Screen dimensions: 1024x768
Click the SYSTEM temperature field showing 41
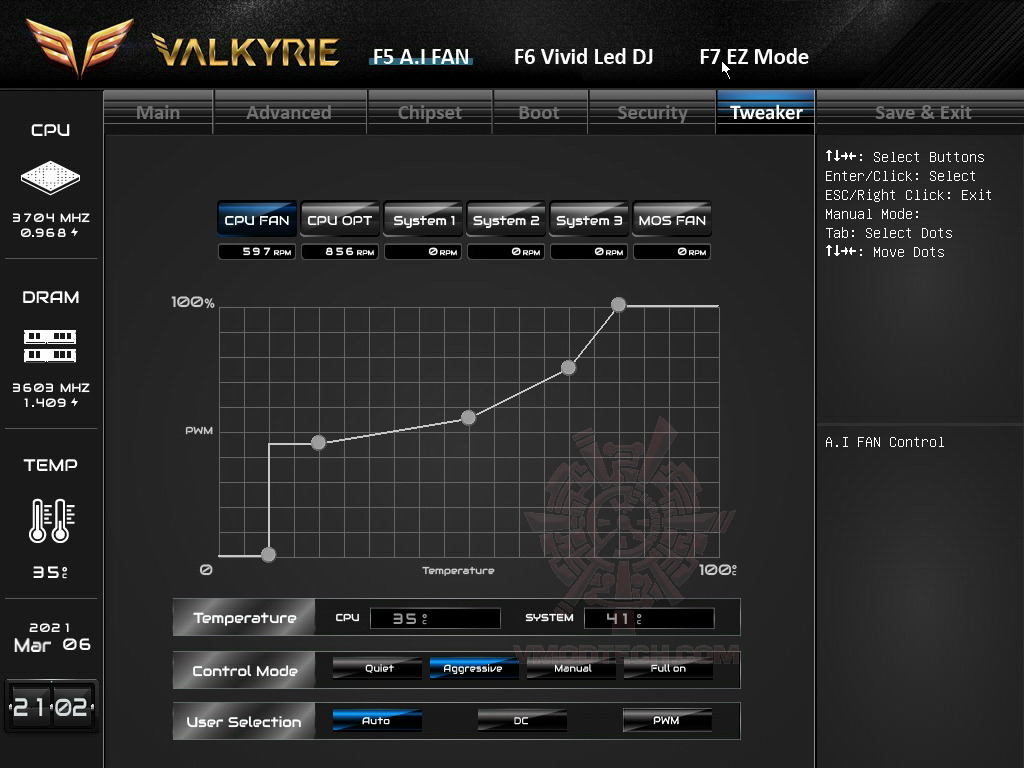click(x=649, y=618)
